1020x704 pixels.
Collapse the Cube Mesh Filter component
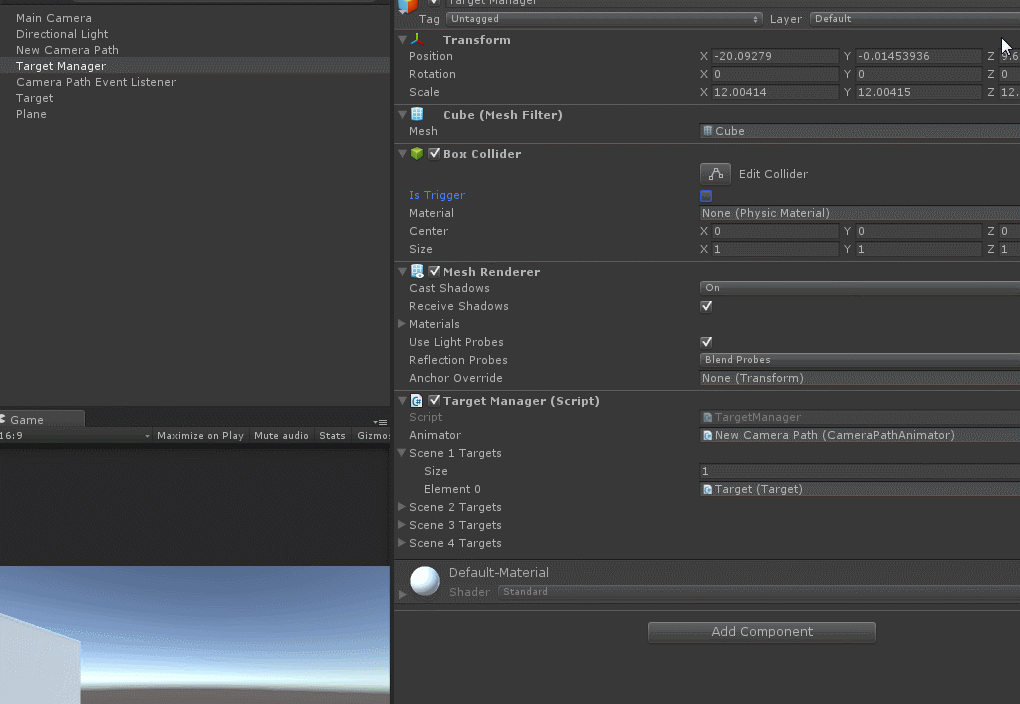point(402,115)
